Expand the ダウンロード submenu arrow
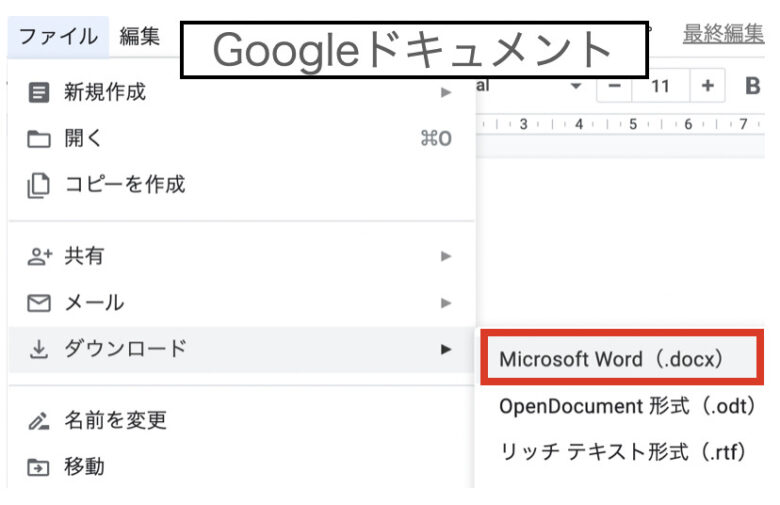 [x=446, y=349]
